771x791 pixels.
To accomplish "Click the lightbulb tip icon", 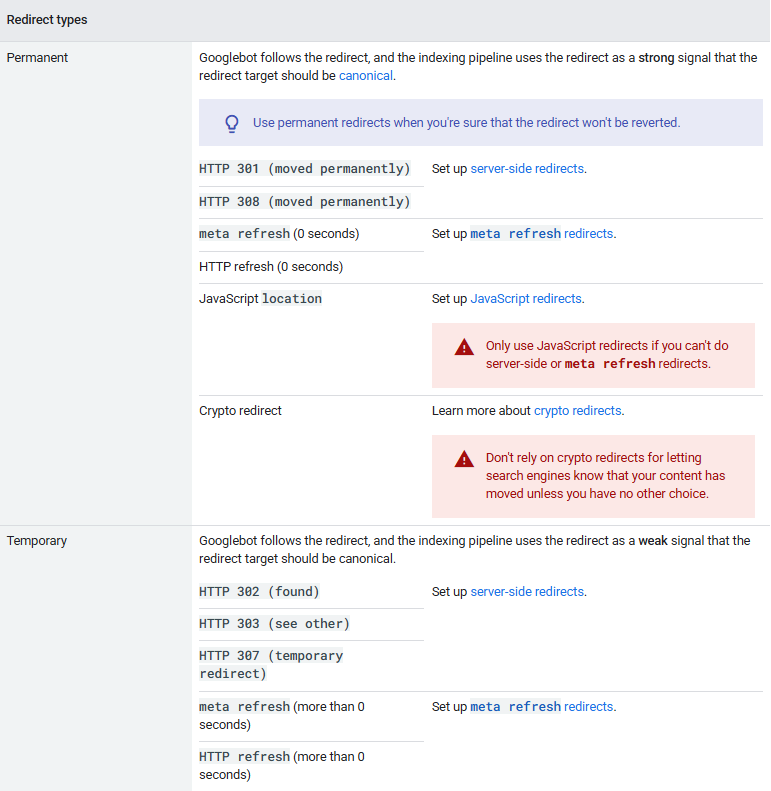I will click(232, 123).
